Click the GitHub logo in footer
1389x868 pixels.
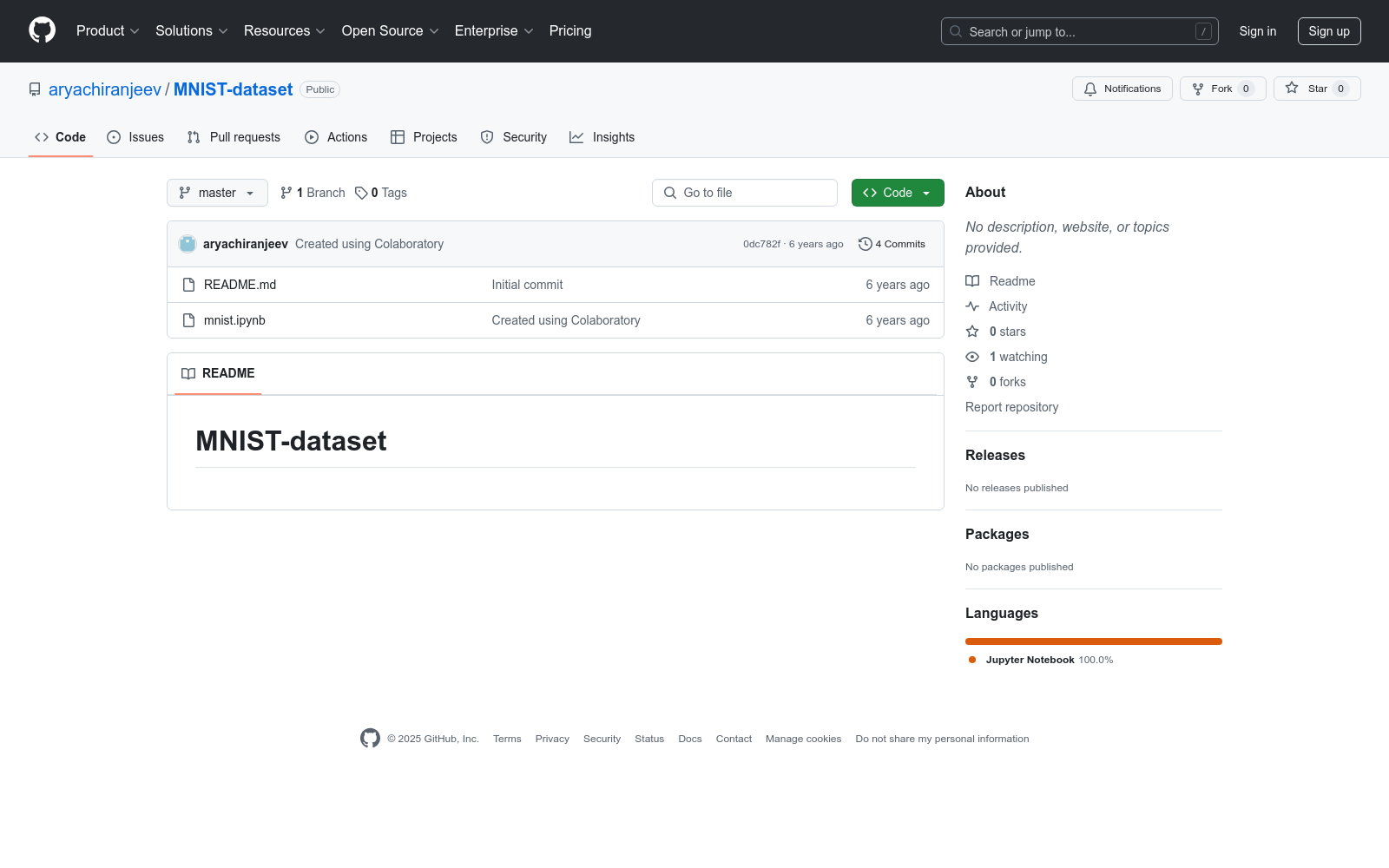[370, 739]
